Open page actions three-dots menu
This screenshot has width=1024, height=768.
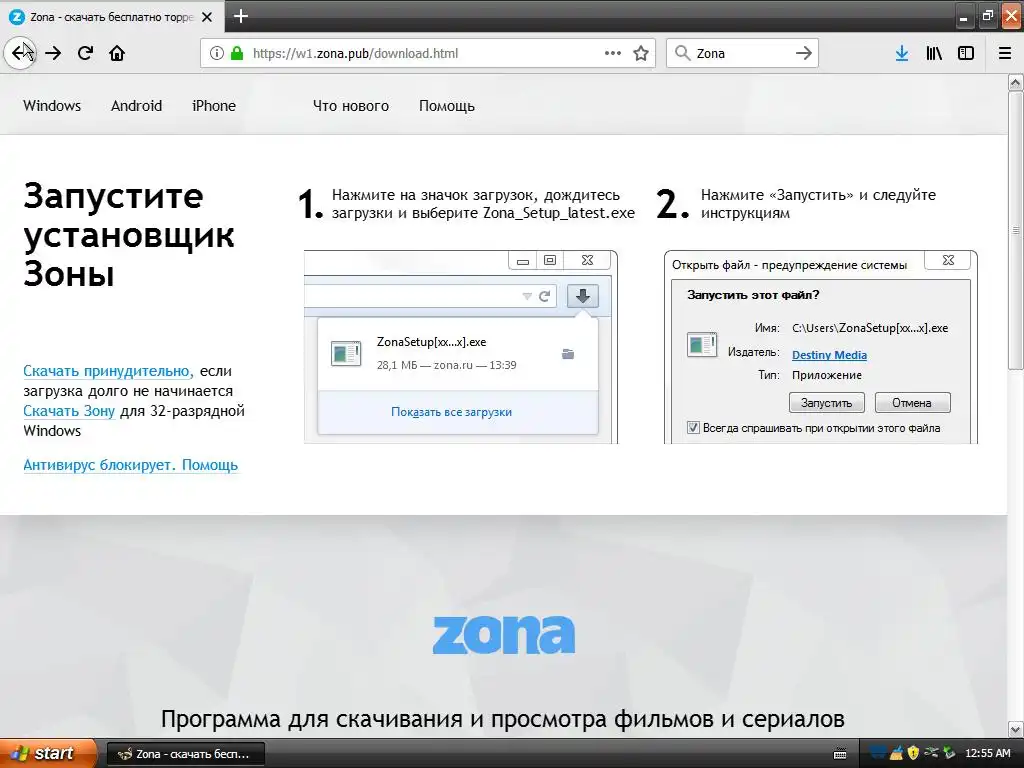613,53
